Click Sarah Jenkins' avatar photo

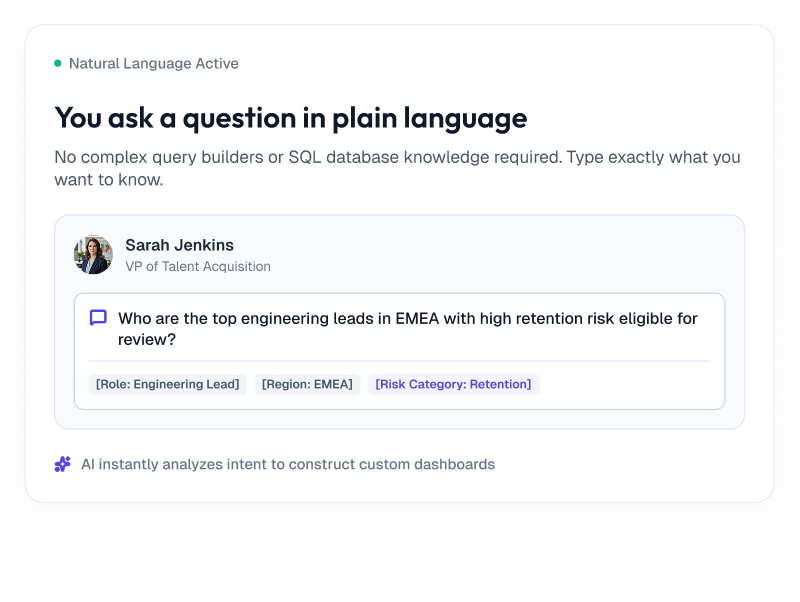[93, 255]
